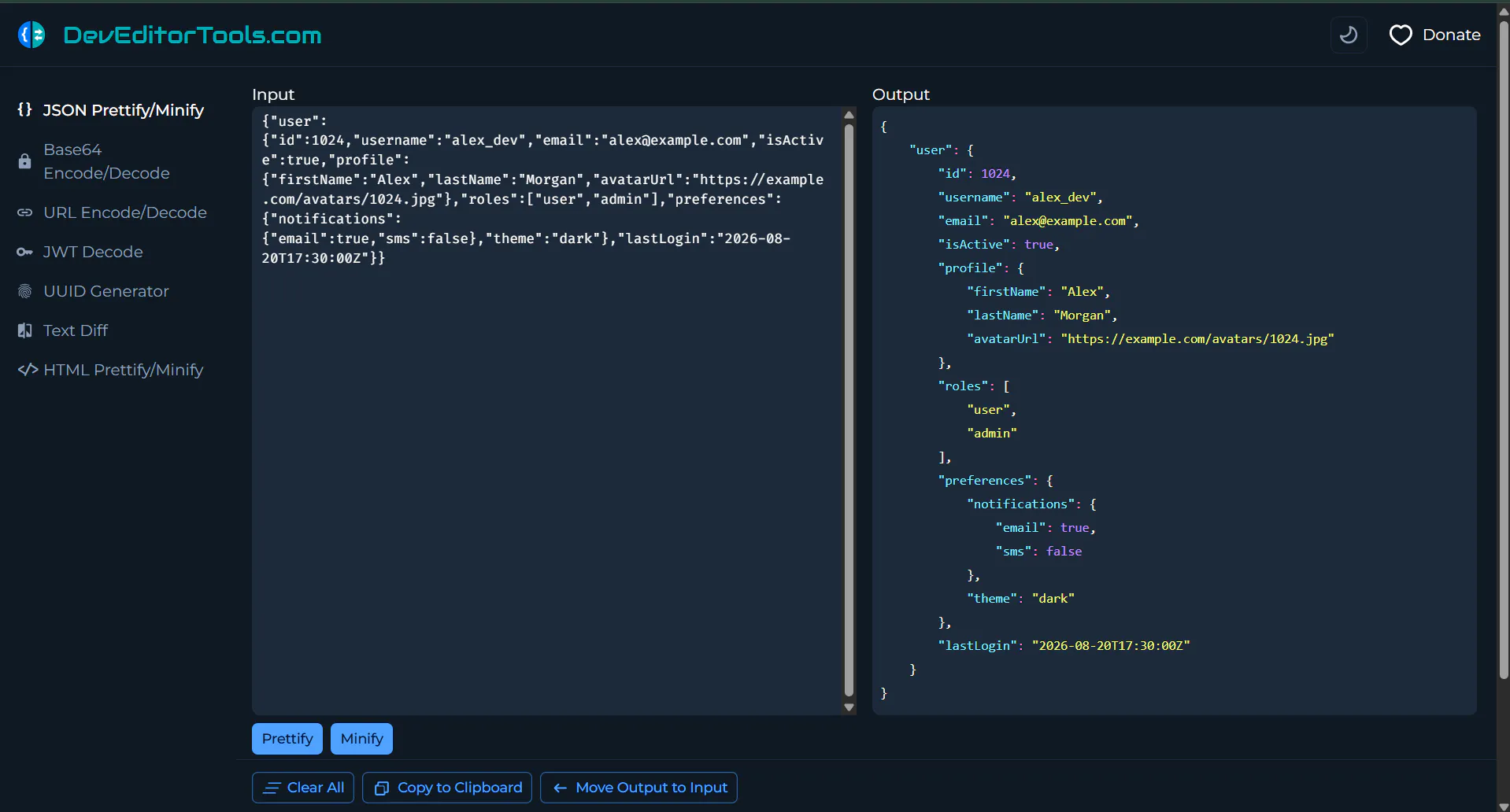Viewport: 1510px width, 812px height.
Task: Click the "2026-08-20T17:30:00Z" output value
Action: (1111, 646)
